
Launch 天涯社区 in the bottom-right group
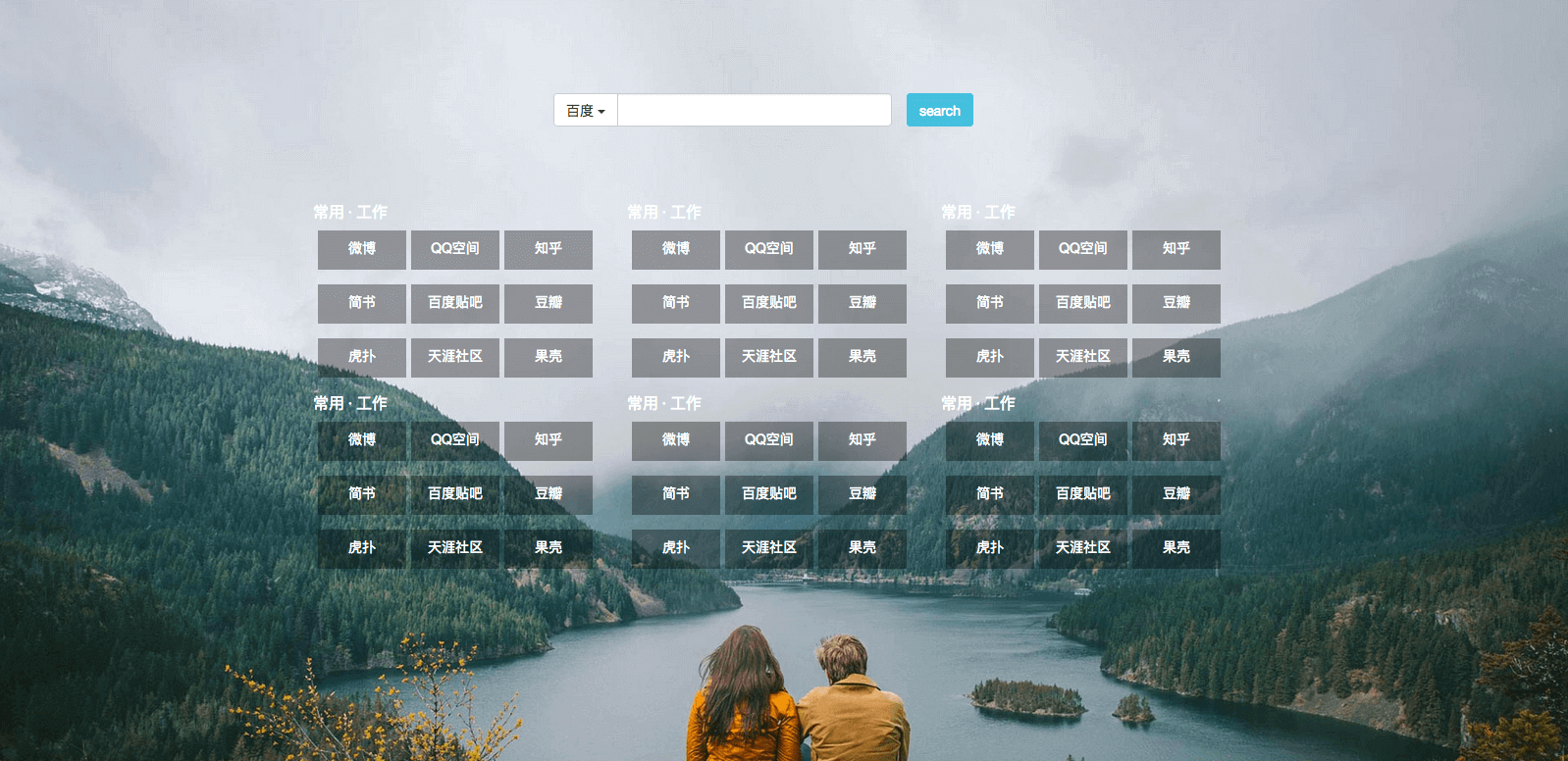point(1083,549)
